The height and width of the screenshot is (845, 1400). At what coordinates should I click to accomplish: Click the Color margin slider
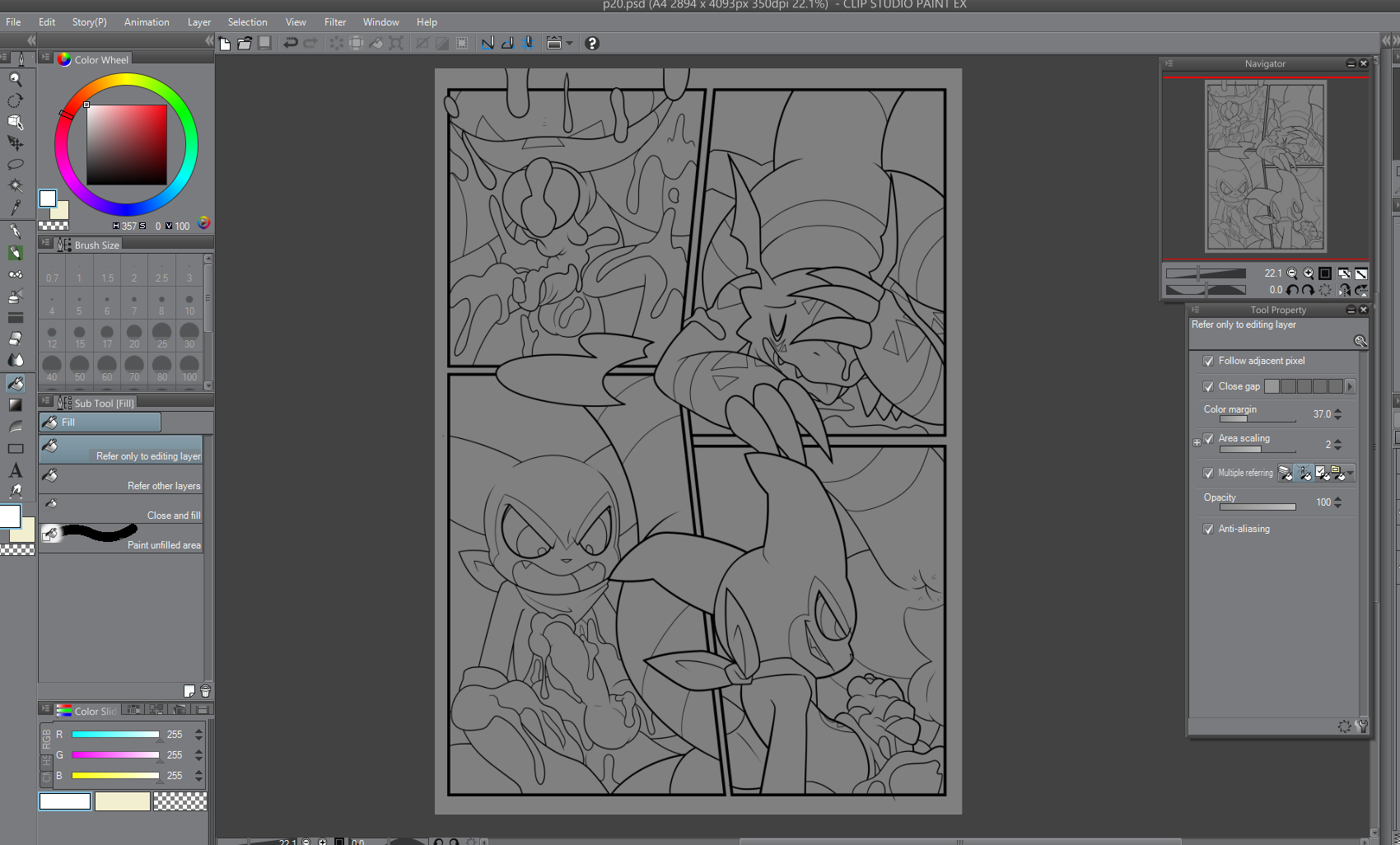pos(1257,418)
